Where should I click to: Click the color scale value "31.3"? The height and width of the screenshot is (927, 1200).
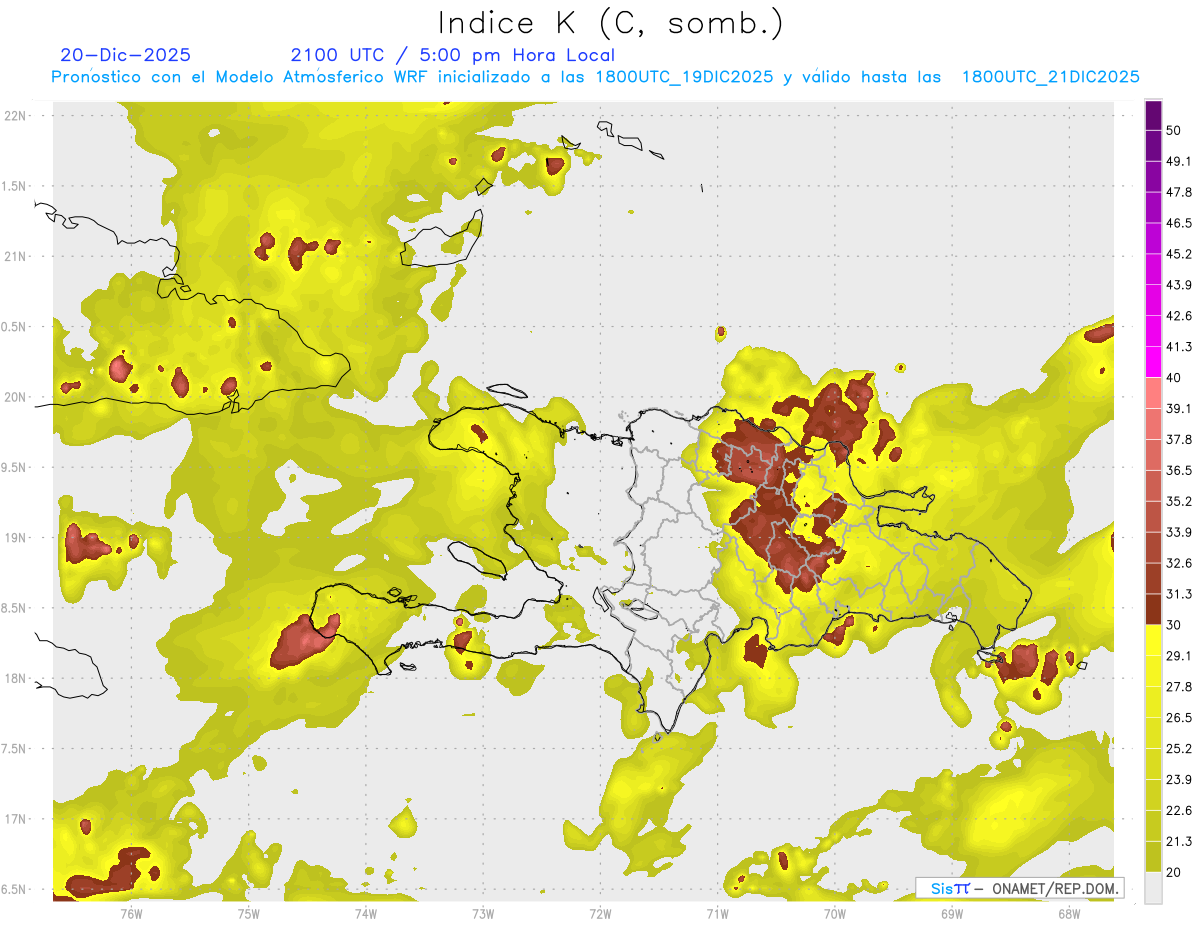(x=1179, y=594)
